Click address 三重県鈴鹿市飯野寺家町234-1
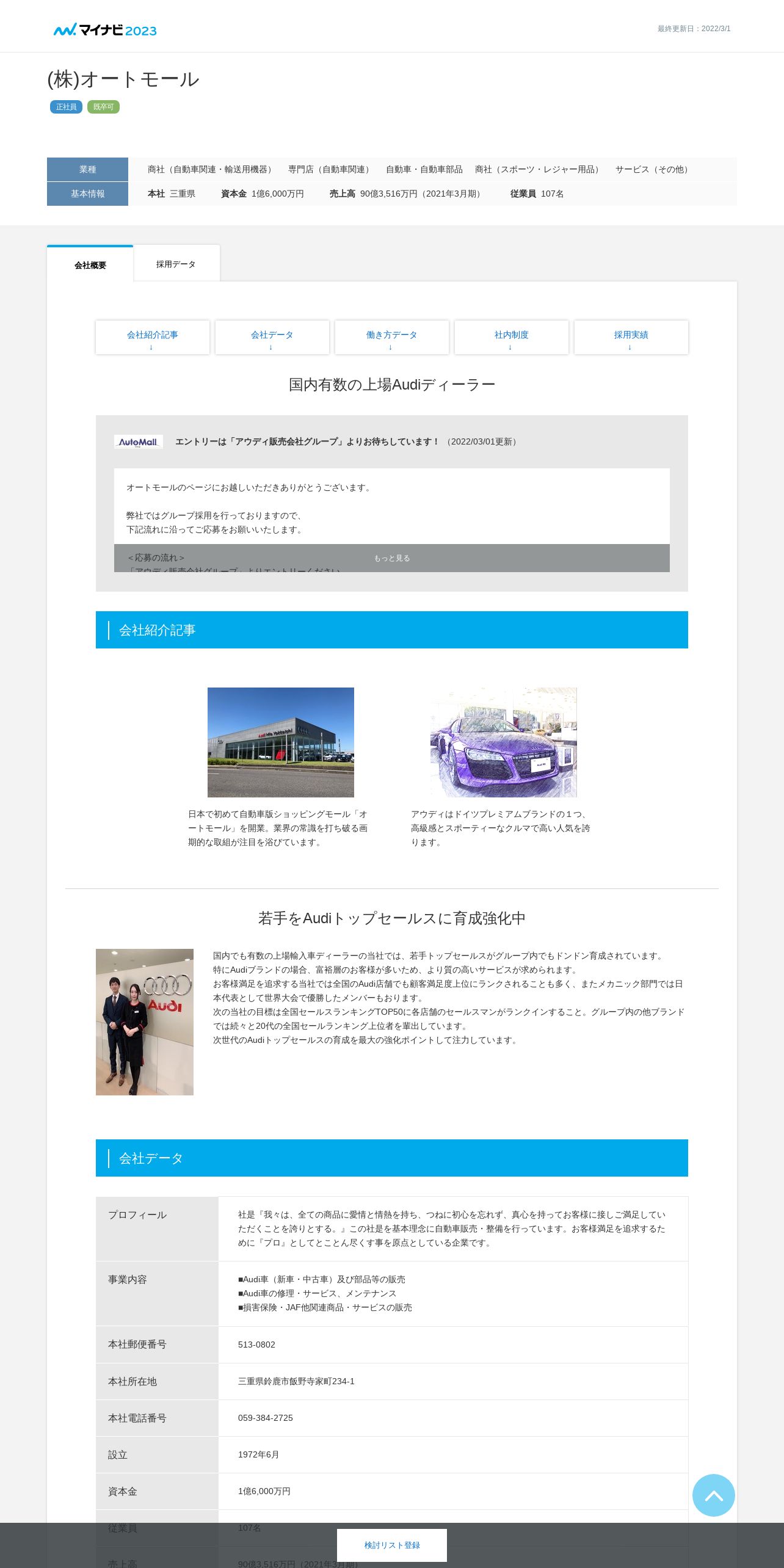This screenshot has width=784, height=1568. pos(296,1381)
